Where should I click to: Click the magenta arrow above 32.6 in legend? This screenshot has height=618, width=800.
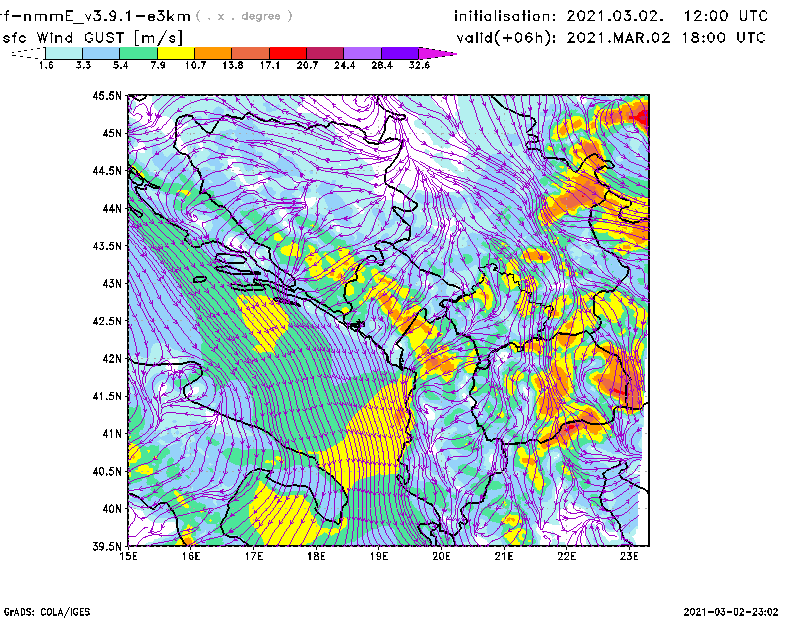[x=436, y=53]
